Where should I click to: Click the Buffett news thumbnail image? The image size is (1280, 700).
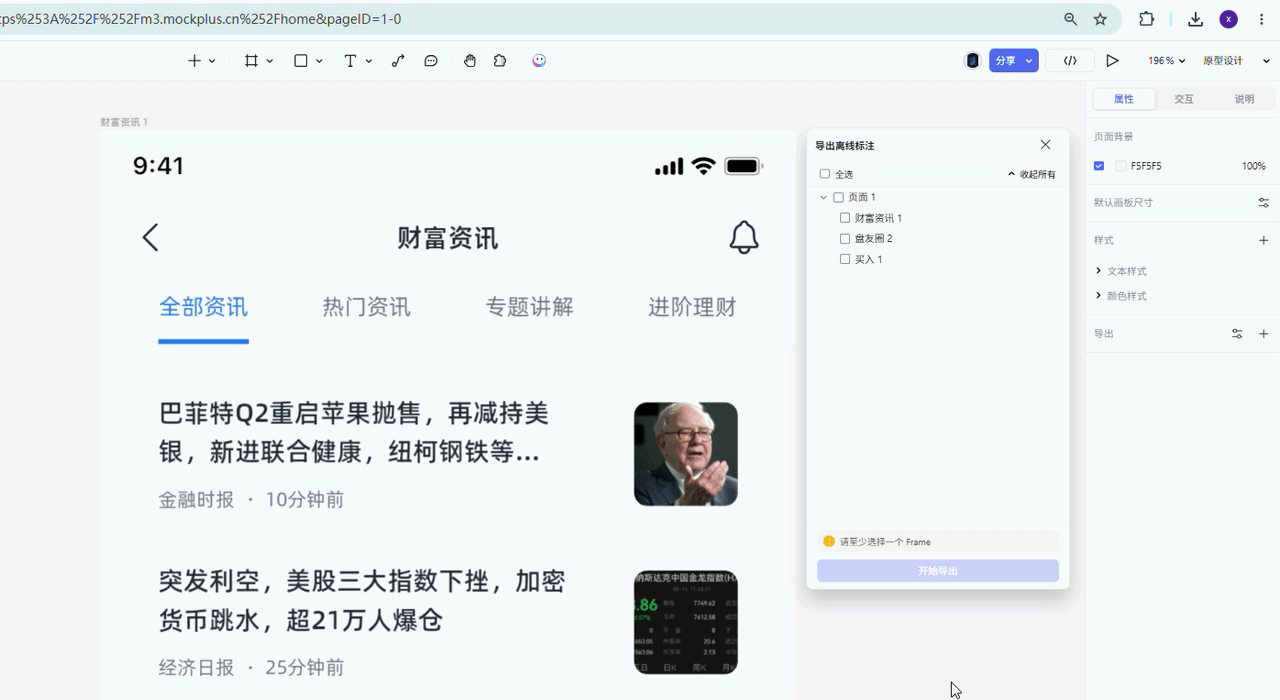[686, 454]
